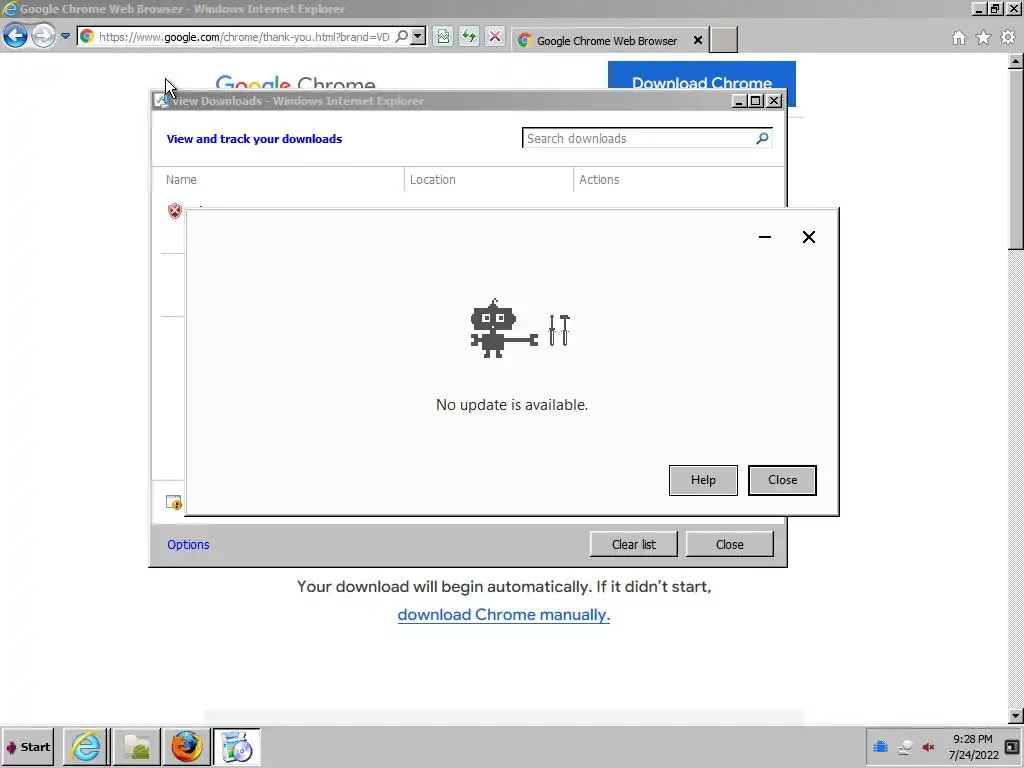The height and width of the screenshot is (768, 1024).
Task: Click the No update is available message
Action: click(x=512, y=405)
